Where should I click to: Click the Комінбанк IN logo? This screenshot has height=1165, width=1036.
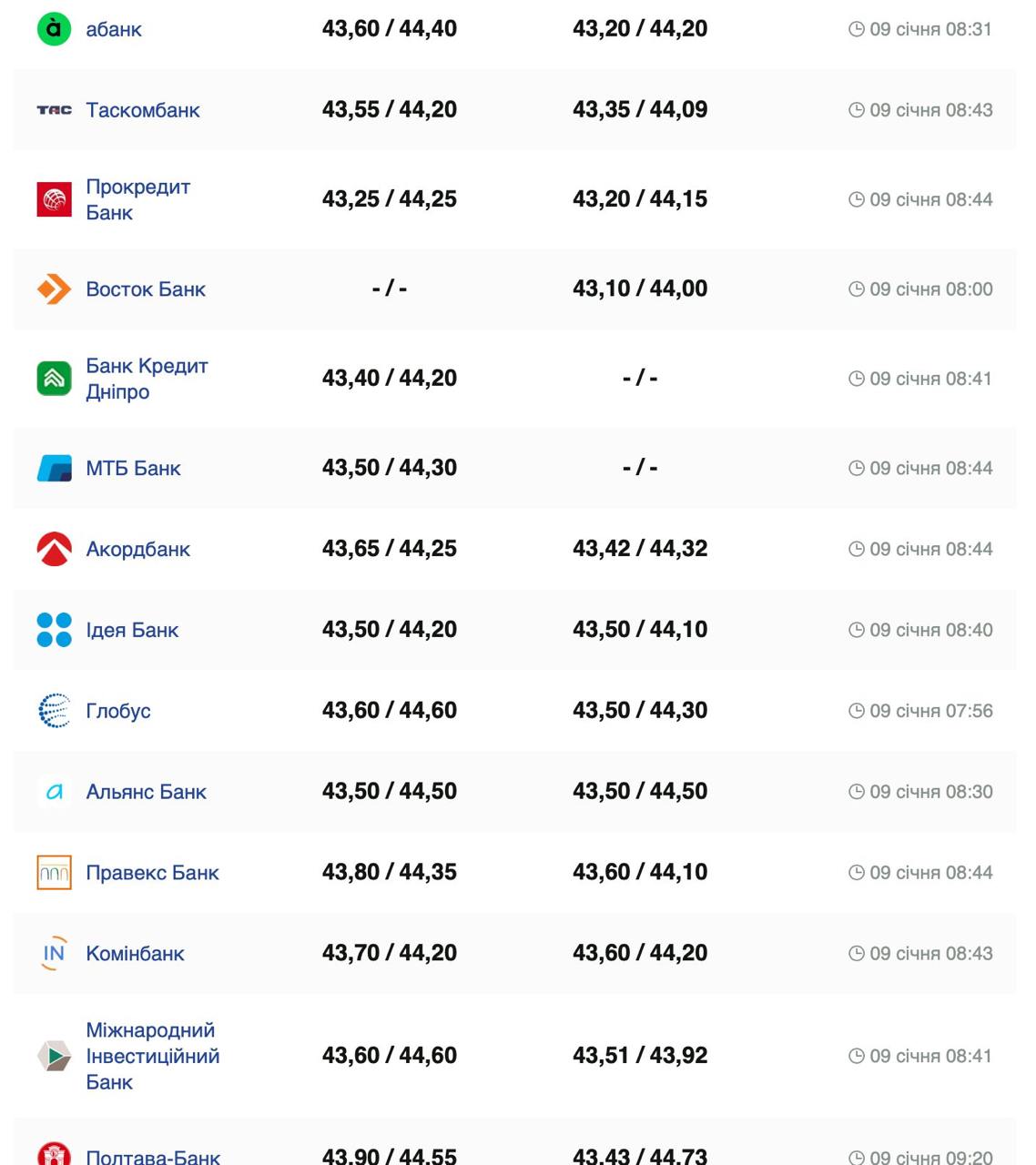pyautogui.click(x=54, y=953)
